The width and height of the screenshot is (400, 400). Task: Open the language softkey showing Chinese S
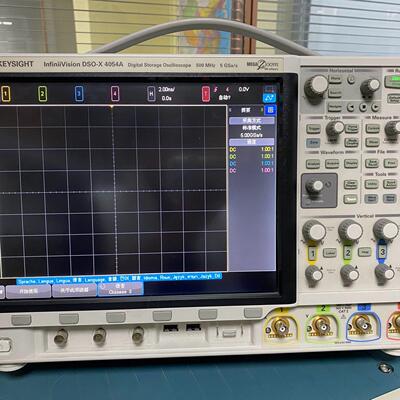pos(120,289)
